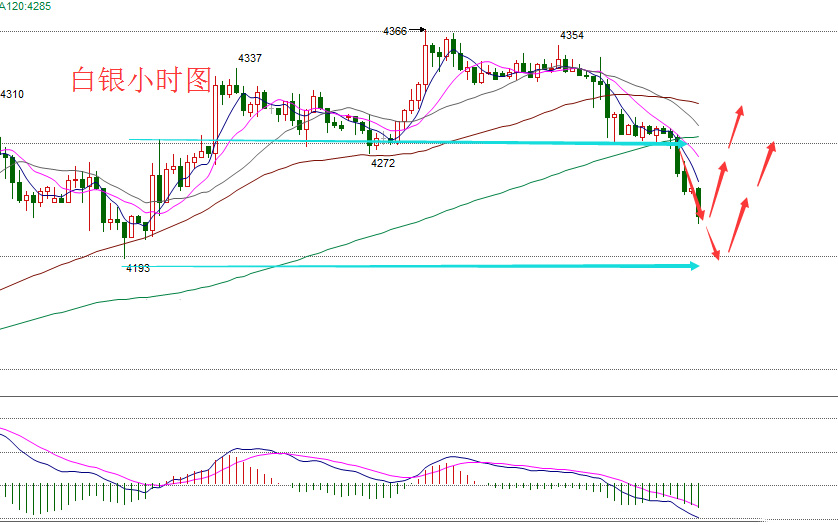Click the 4337 price label
Viewport: 838px width, 525px height.
pos(249,58)
